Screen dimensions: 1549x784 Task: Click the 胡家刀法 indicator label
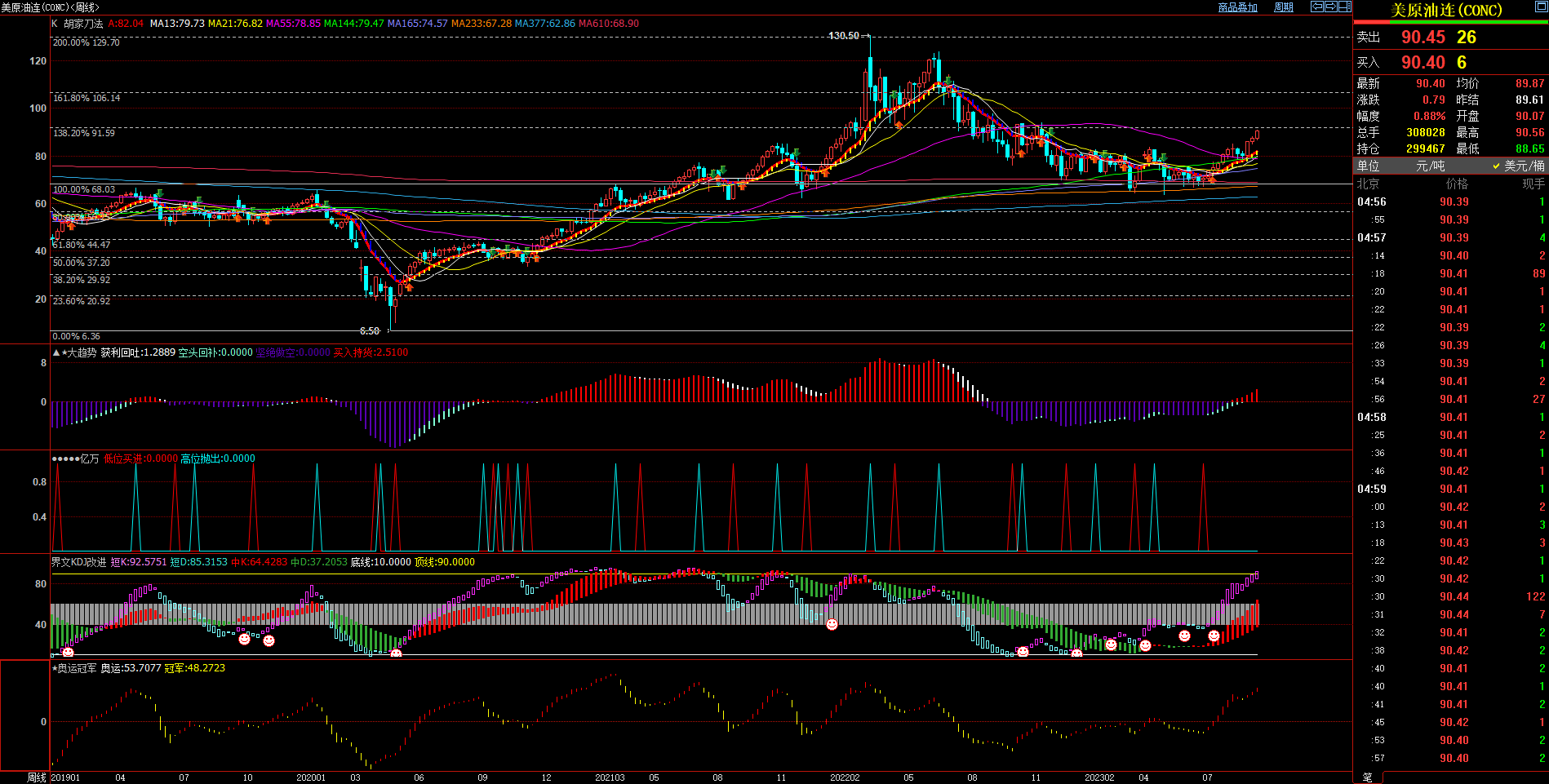[x=83, y=24]
